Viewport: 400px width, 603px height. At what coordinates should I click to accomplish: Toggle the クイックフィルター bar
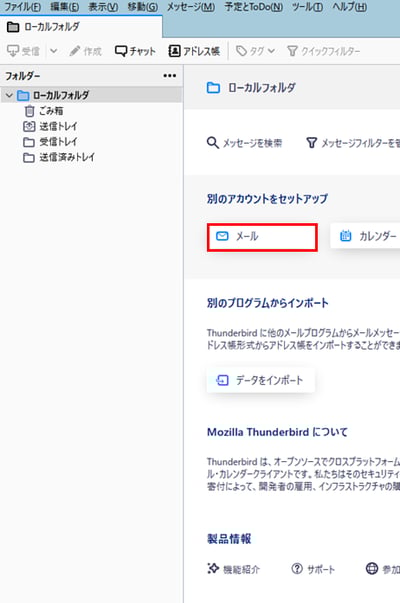click(x=323, y=51)
